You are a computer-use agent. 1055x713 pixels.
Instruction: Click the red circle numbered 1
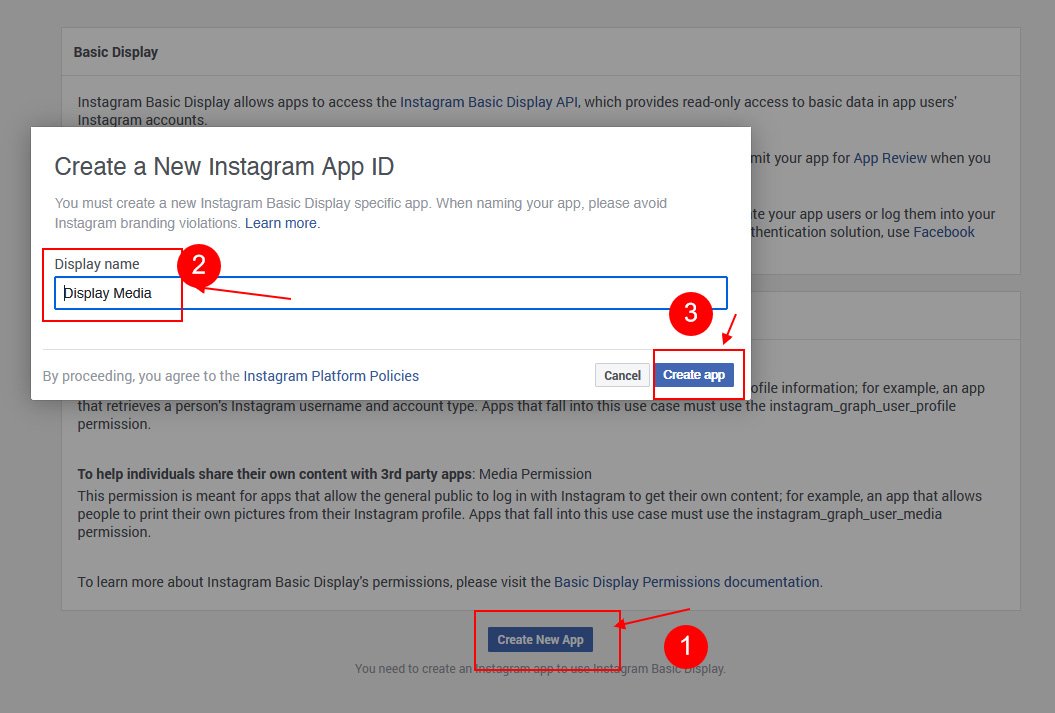(x=686, y=645)
